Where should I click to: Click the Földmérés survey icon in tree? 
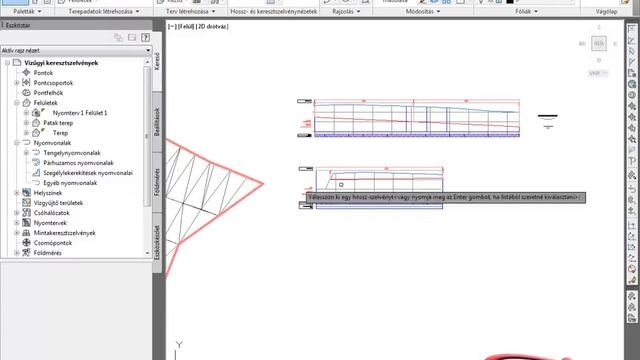click(x=27, y=253)
